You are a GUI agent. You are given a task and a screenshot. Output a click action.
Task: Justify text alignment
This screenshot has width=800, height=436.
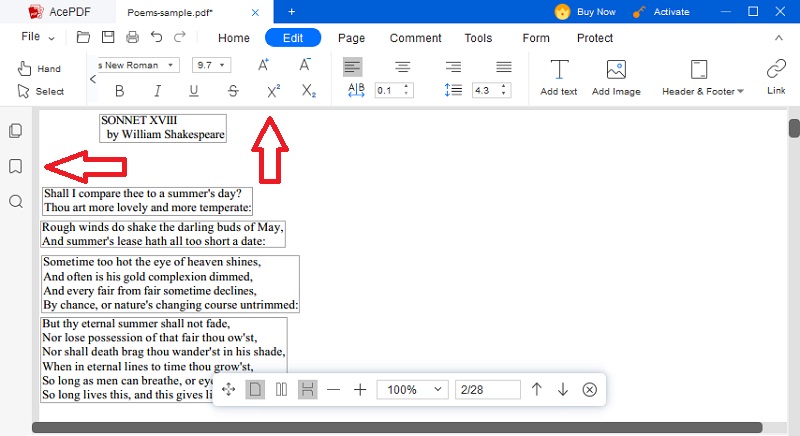point(504,66)
